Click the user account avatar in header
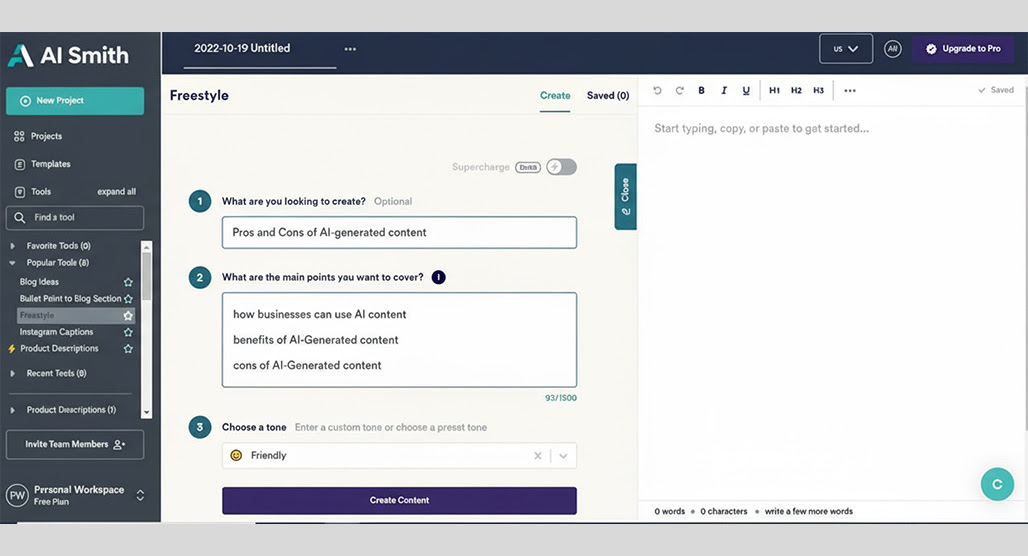1028x556 pixels. tap(892, 49)
